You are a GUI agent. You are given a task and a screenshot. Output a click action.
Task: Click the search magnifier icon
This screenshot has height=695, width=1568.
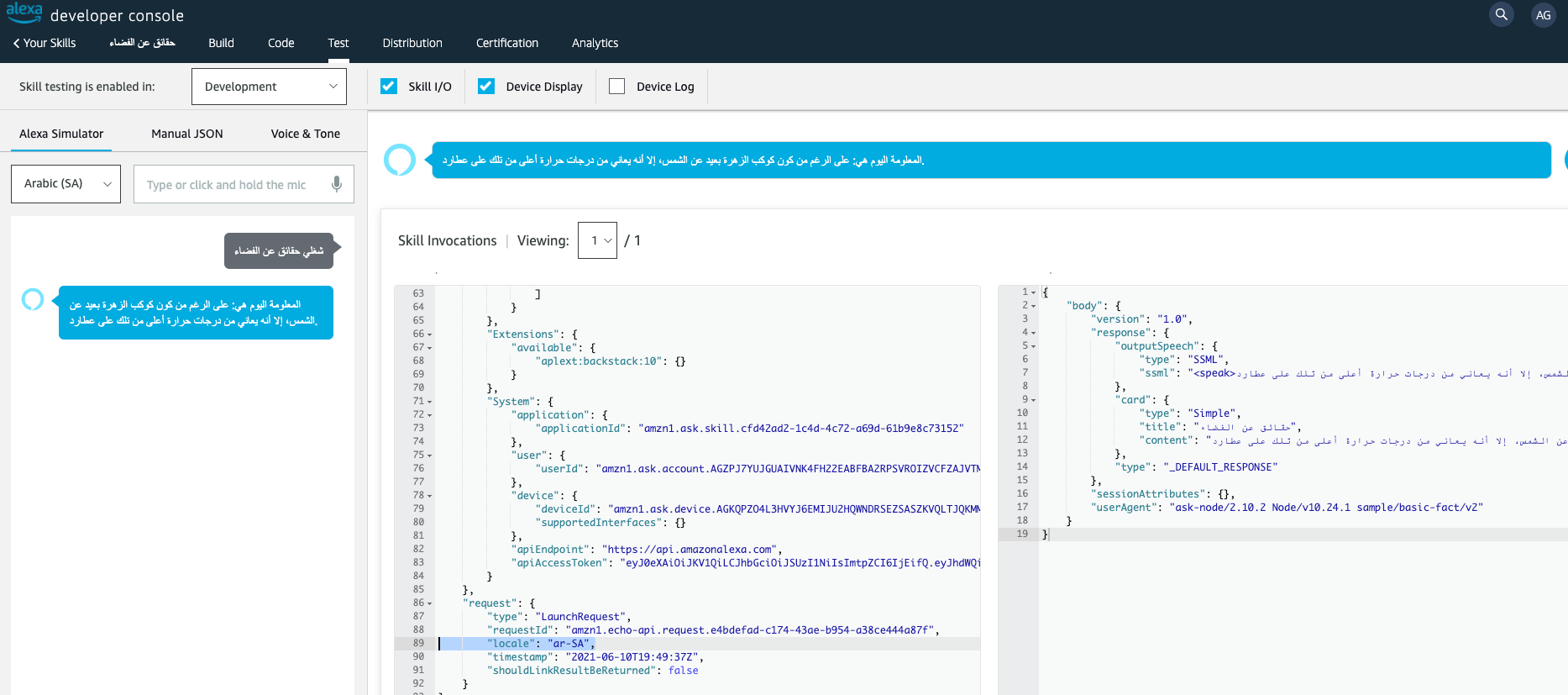1501,14
